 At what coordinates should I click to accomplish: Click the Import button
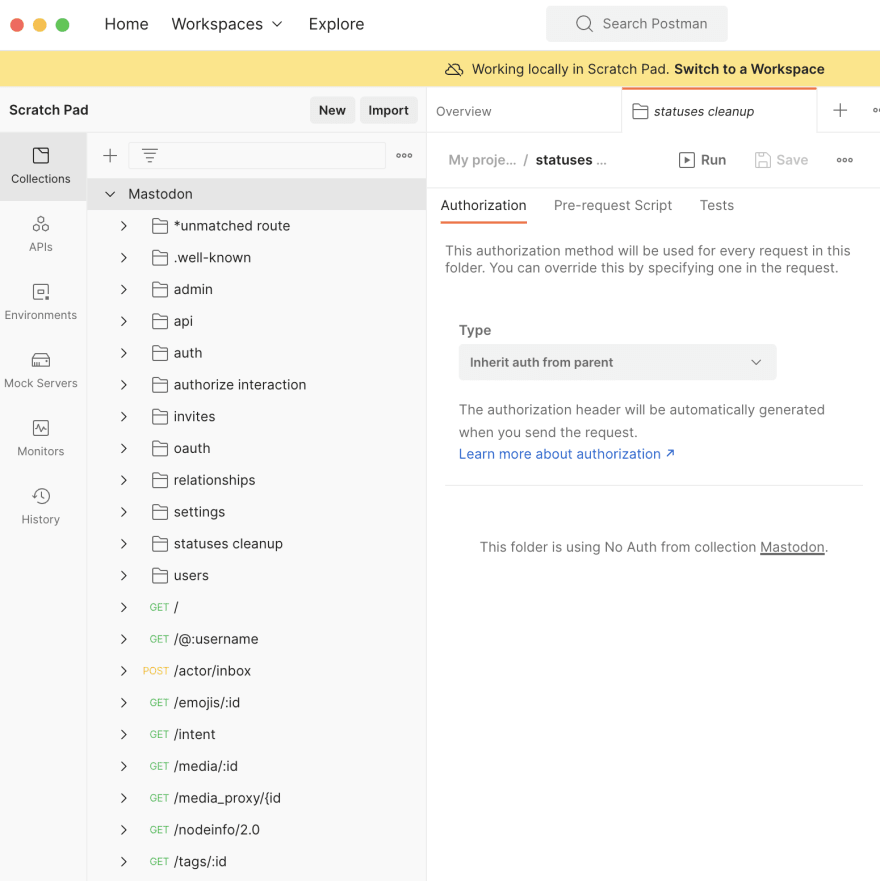point(388,110)
